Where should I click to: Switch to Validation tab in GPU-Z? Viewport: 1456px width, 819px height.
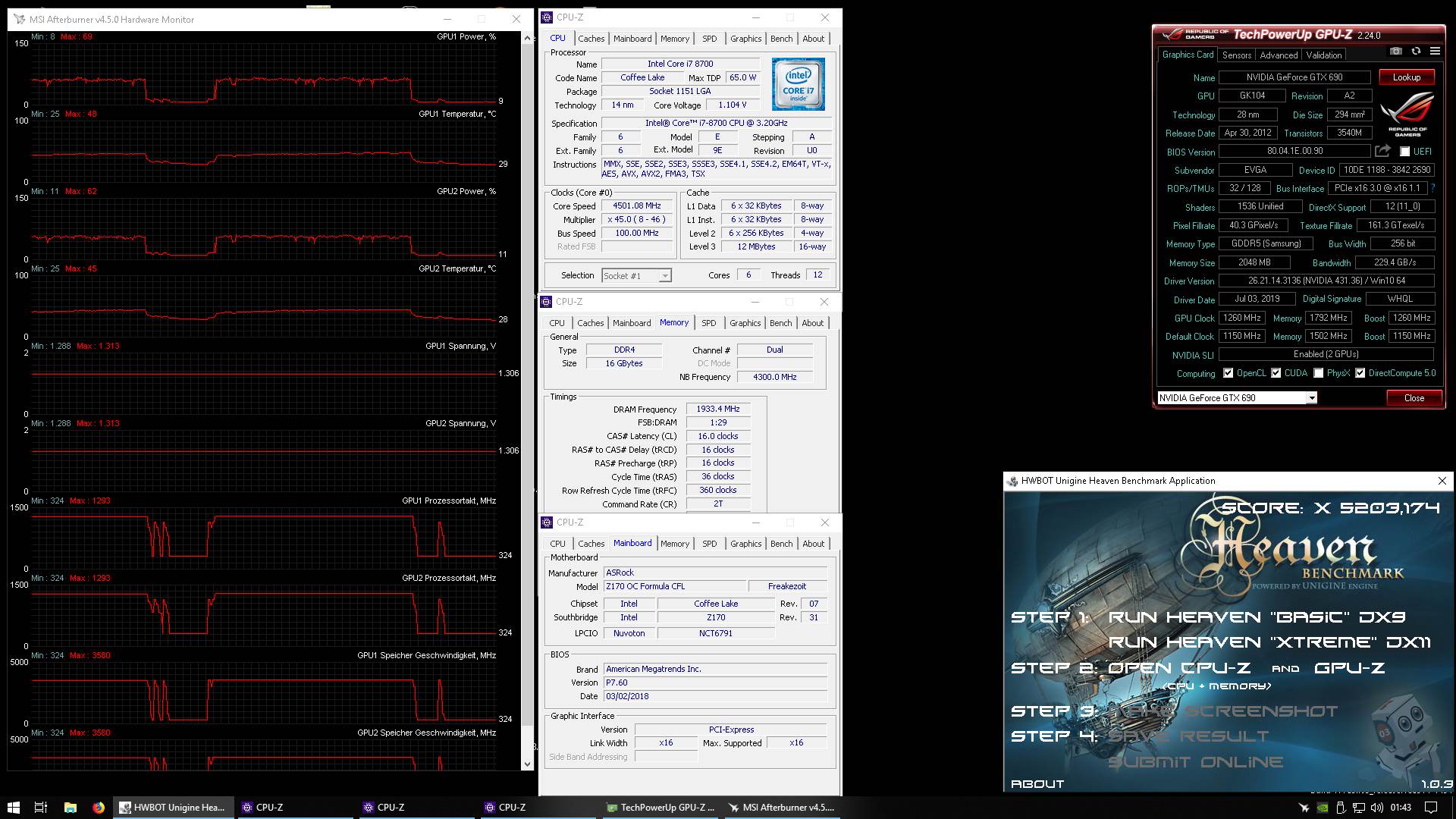(x=1324, y=55)
